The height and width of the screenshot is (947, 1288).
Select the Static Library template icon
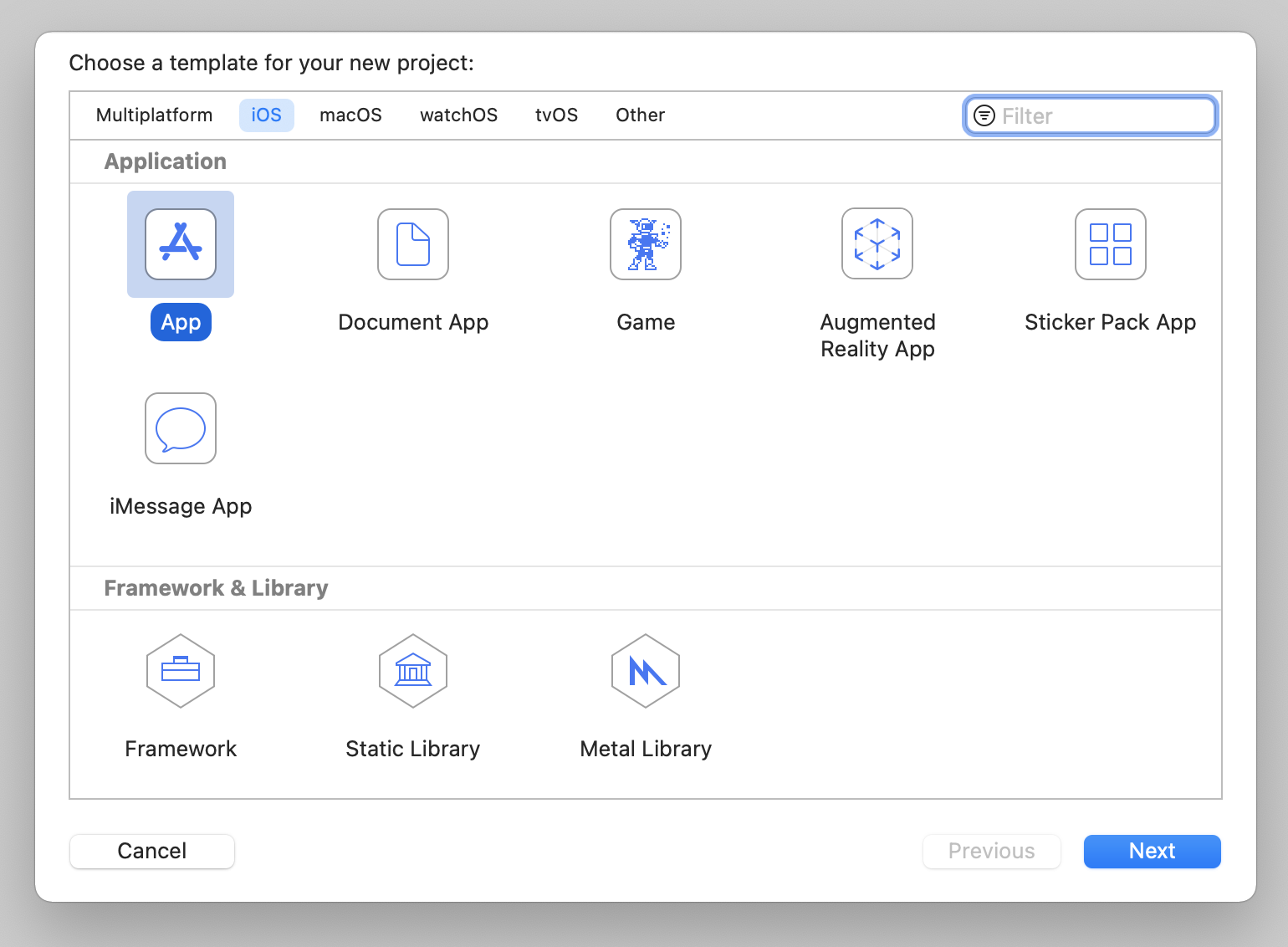(413, 671)
